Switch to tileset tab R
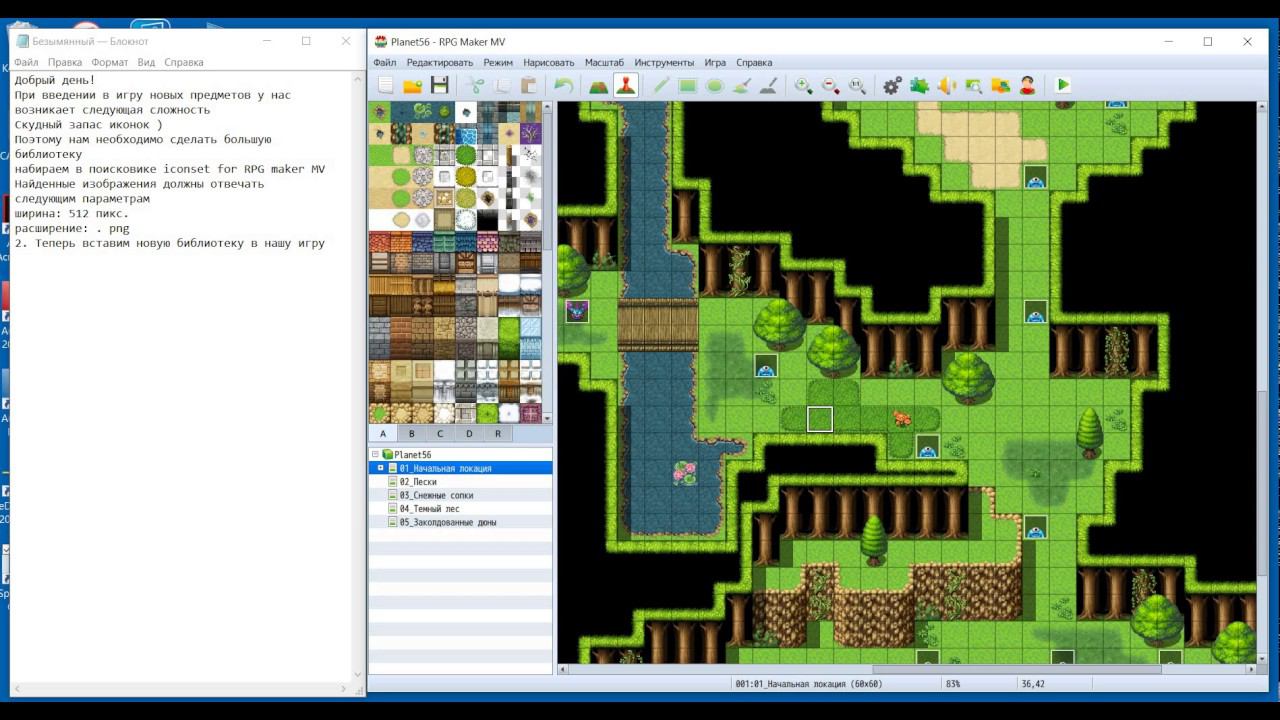1280x720 pixels. (498, 434)
